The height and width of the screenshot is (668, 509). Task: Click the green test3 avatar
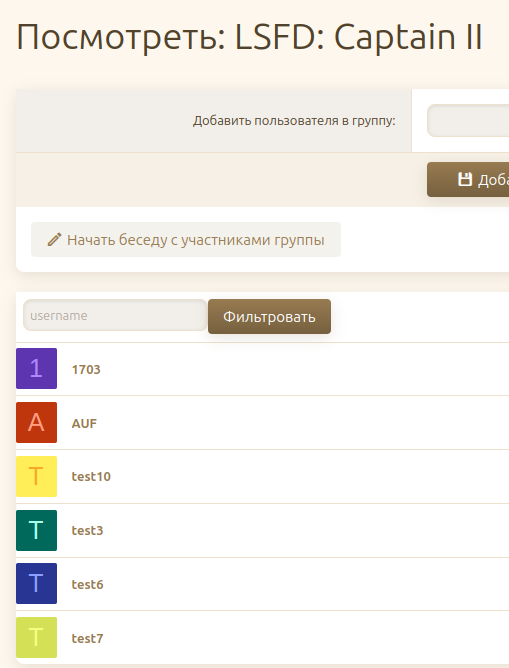coord(36,530)
